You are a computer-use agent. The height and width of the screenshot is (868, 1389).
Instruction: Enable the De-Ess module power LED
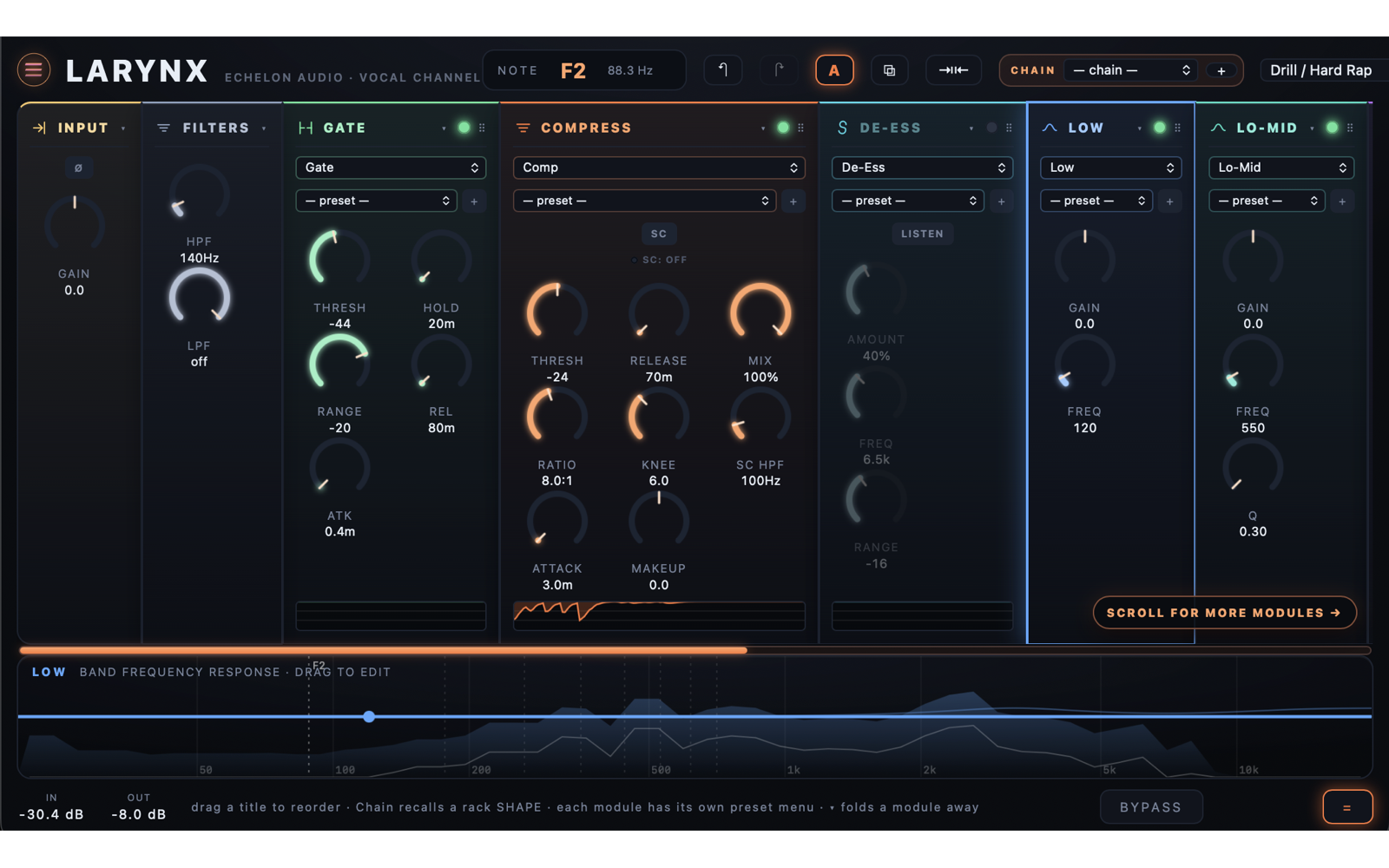[x=991, y=128]
